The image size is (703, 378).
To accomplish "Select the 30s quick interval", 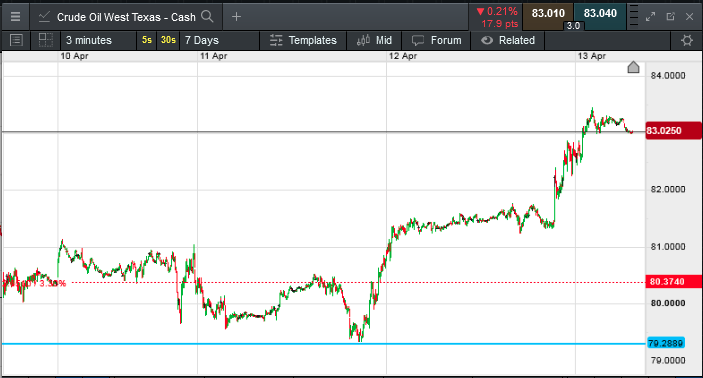I will (168, 40).
